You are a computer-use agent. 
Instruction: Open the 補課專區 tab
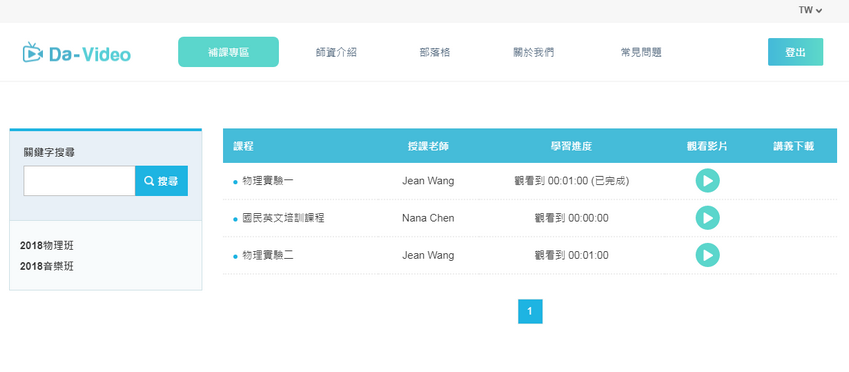[x=228, y=52]
